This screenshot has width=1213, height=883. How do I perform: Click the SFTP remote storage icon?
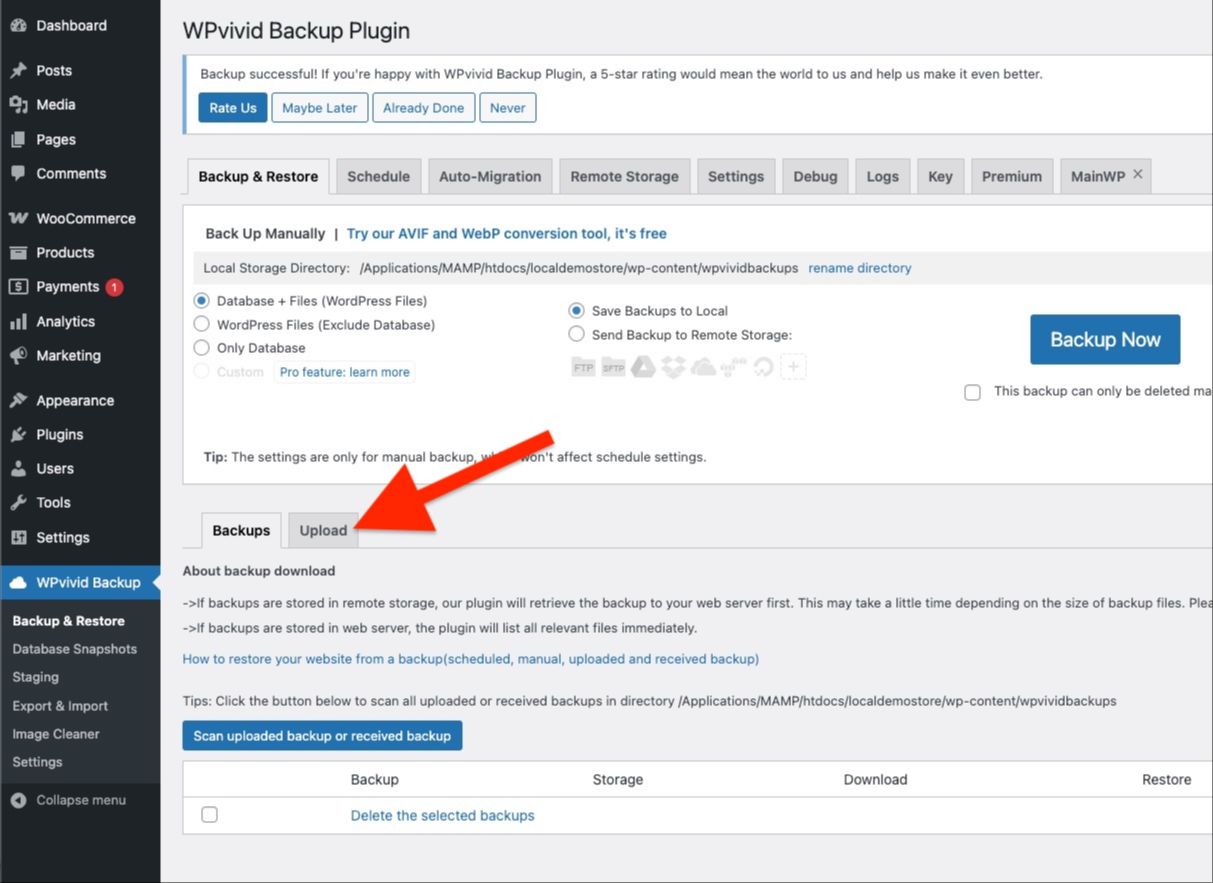click(613, 368)
